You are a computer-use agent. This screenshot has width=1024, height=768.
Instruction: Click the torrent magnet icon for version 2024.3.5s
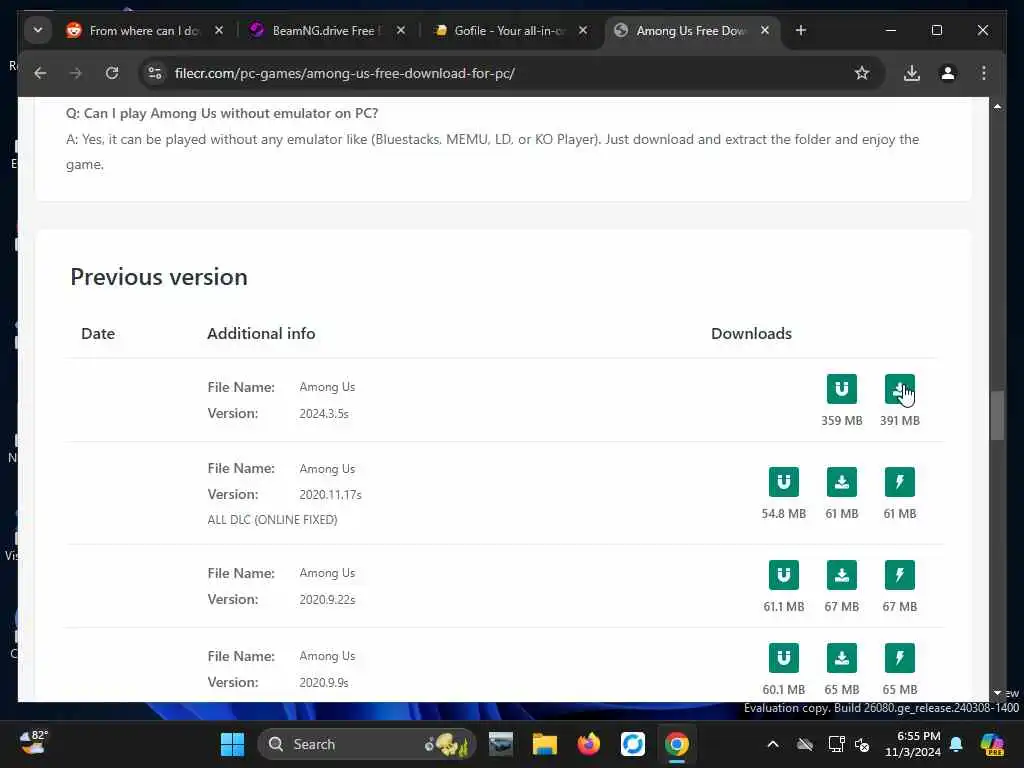click(841, 389)
